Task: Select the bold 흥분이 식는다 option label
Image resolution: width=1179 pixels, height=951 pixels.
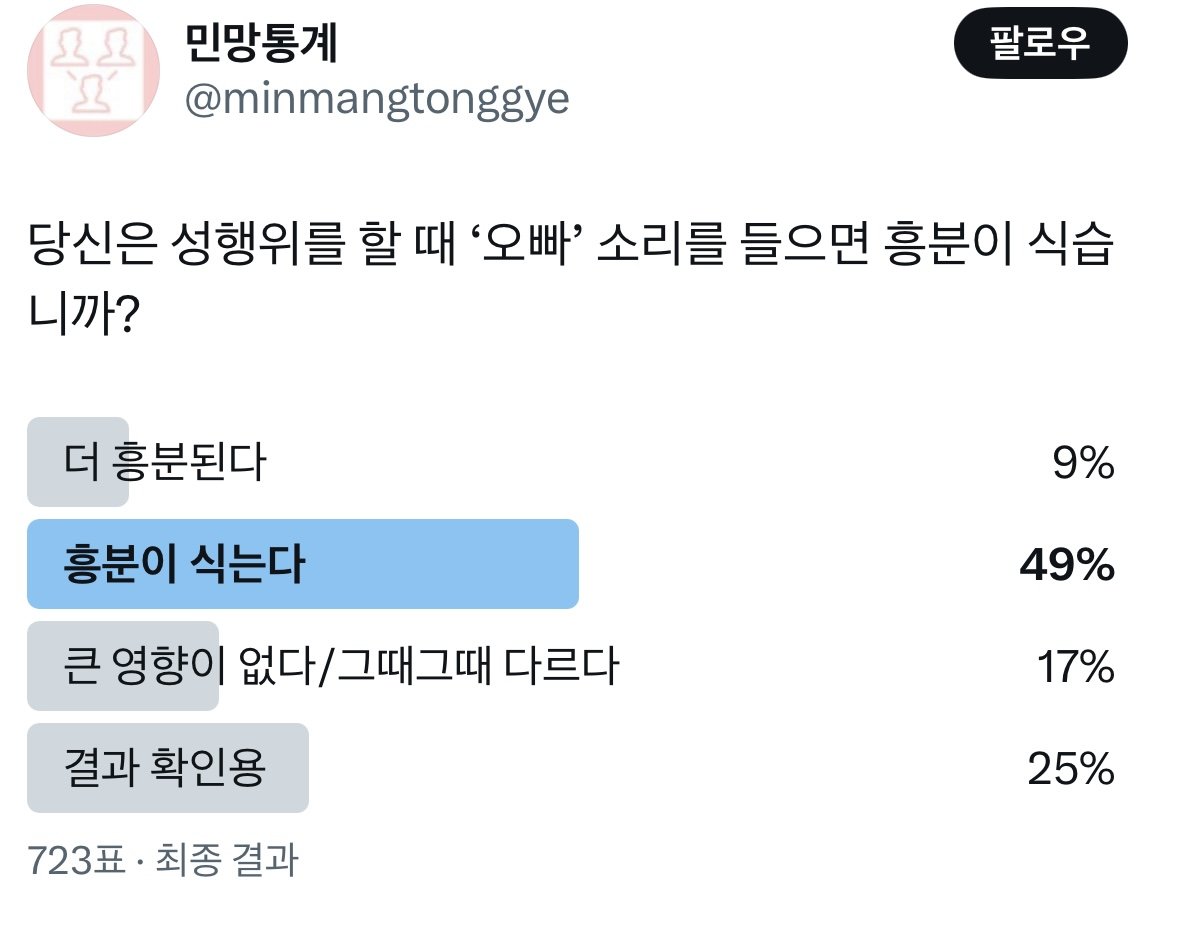Action: (184, 564)
